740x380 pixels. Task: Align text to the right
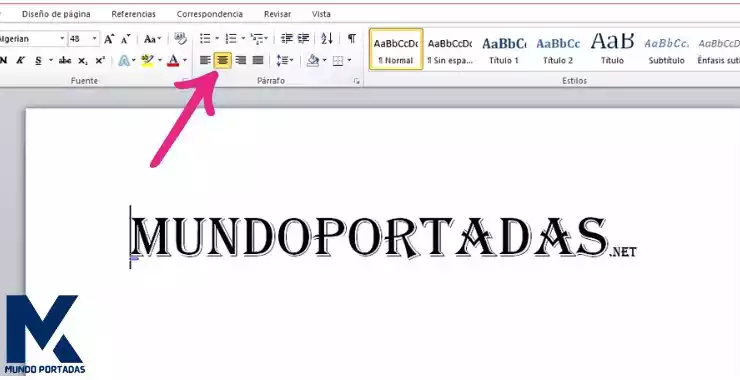[x=240, y=60]
